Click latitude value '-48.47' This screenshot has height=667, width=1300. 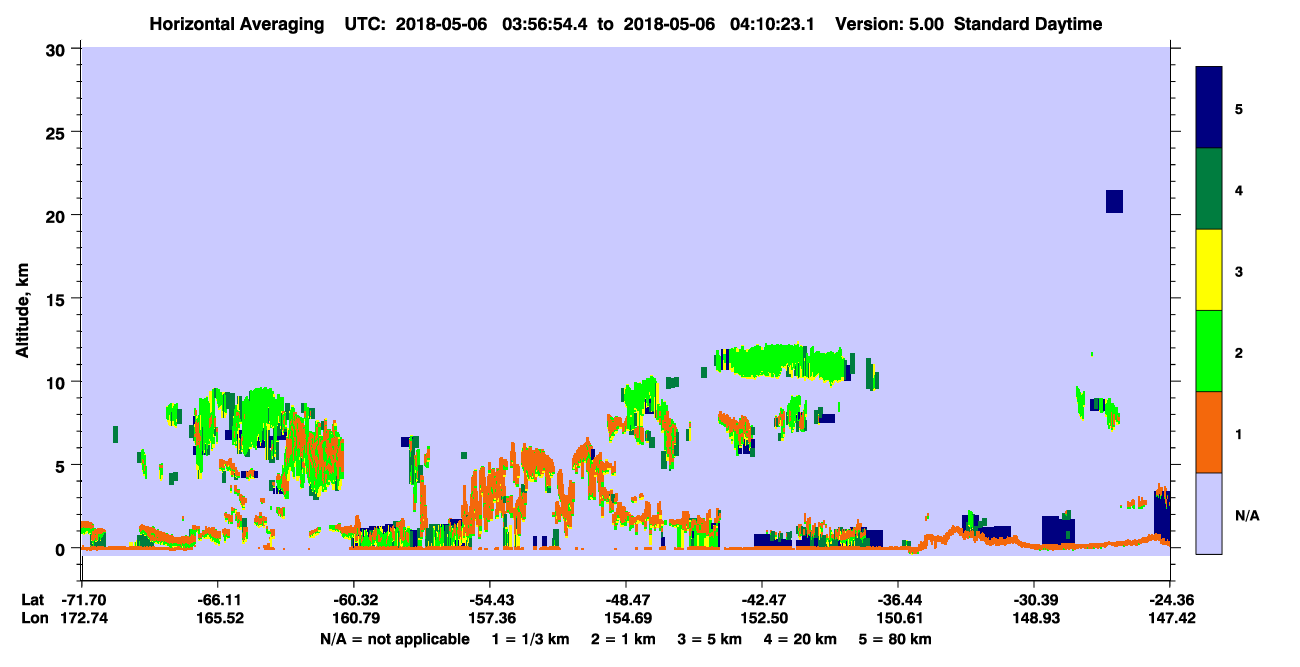pyautogui.click(x=625, y=599)
